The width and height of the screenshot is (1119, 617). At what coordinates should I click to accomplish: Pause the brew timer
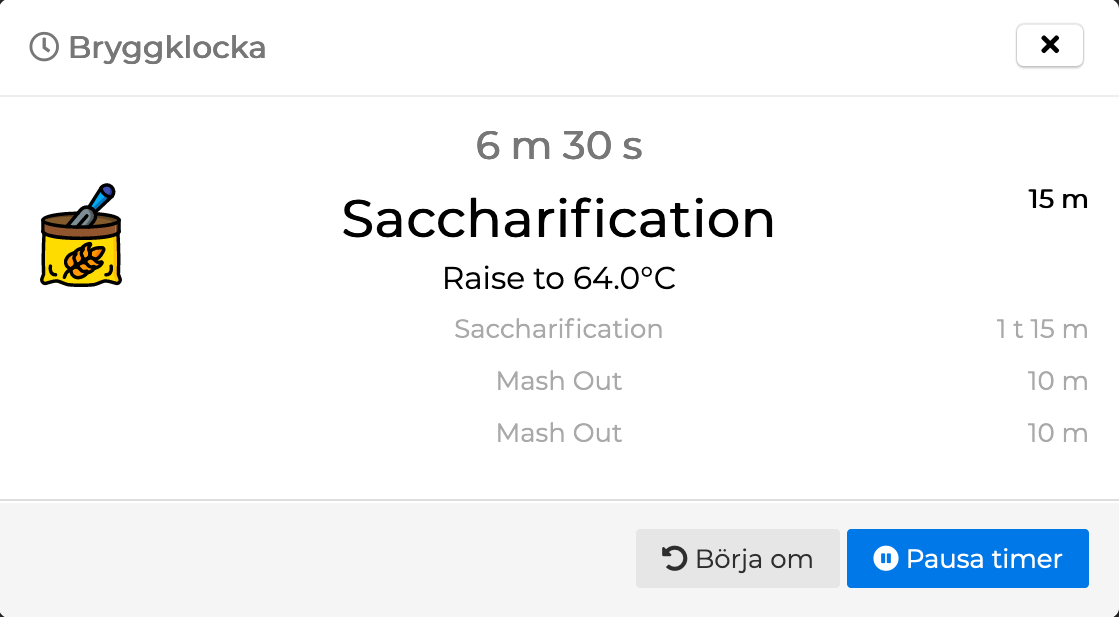click(967, 558)
